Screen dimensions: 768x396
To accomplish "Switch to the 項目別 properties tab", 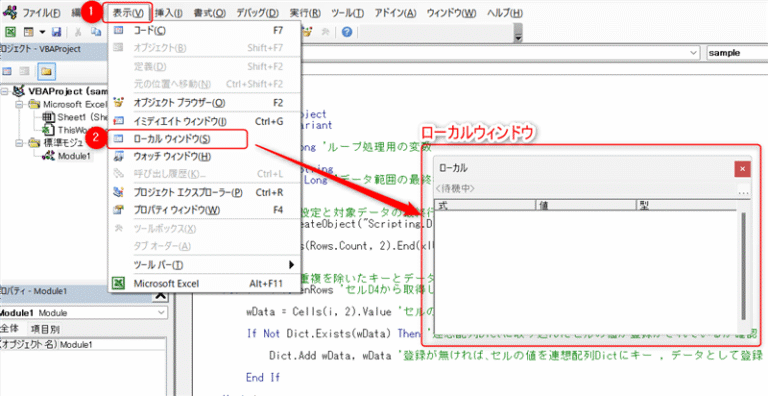I will 45,329.
